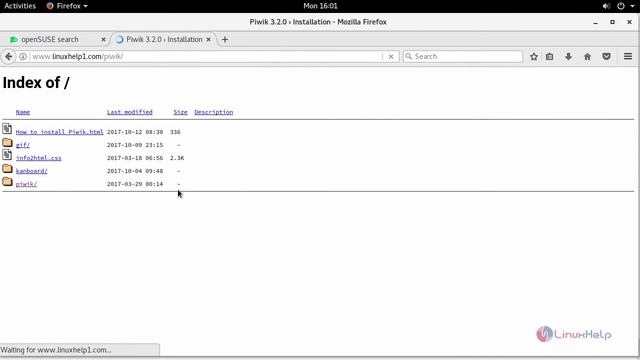Click the file icon beside info2html.css
640x360 pixels.
tap(7, 155)
